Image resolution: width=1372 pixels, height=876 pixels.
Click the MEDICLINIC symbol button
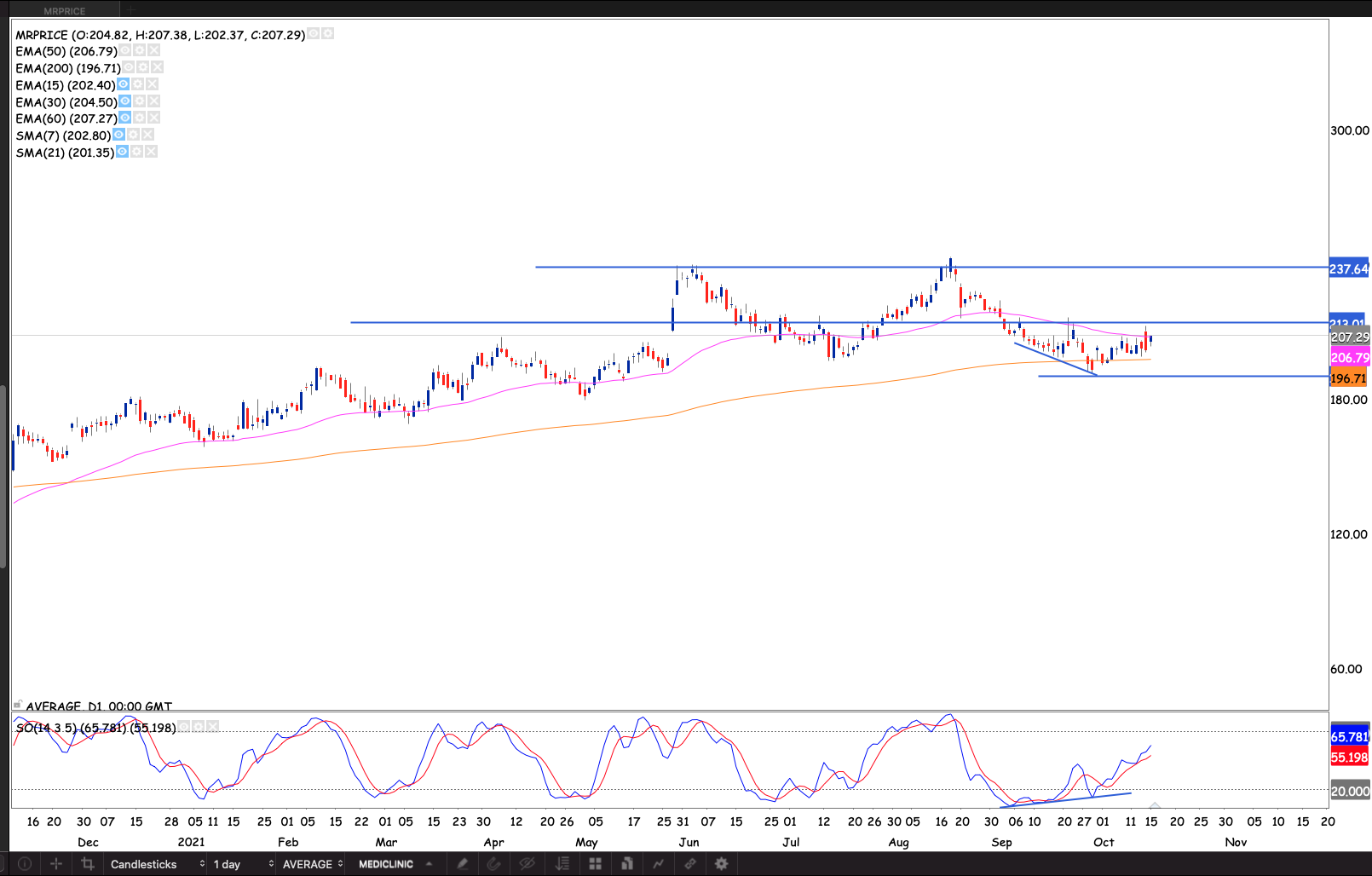[x=386, y=864]
